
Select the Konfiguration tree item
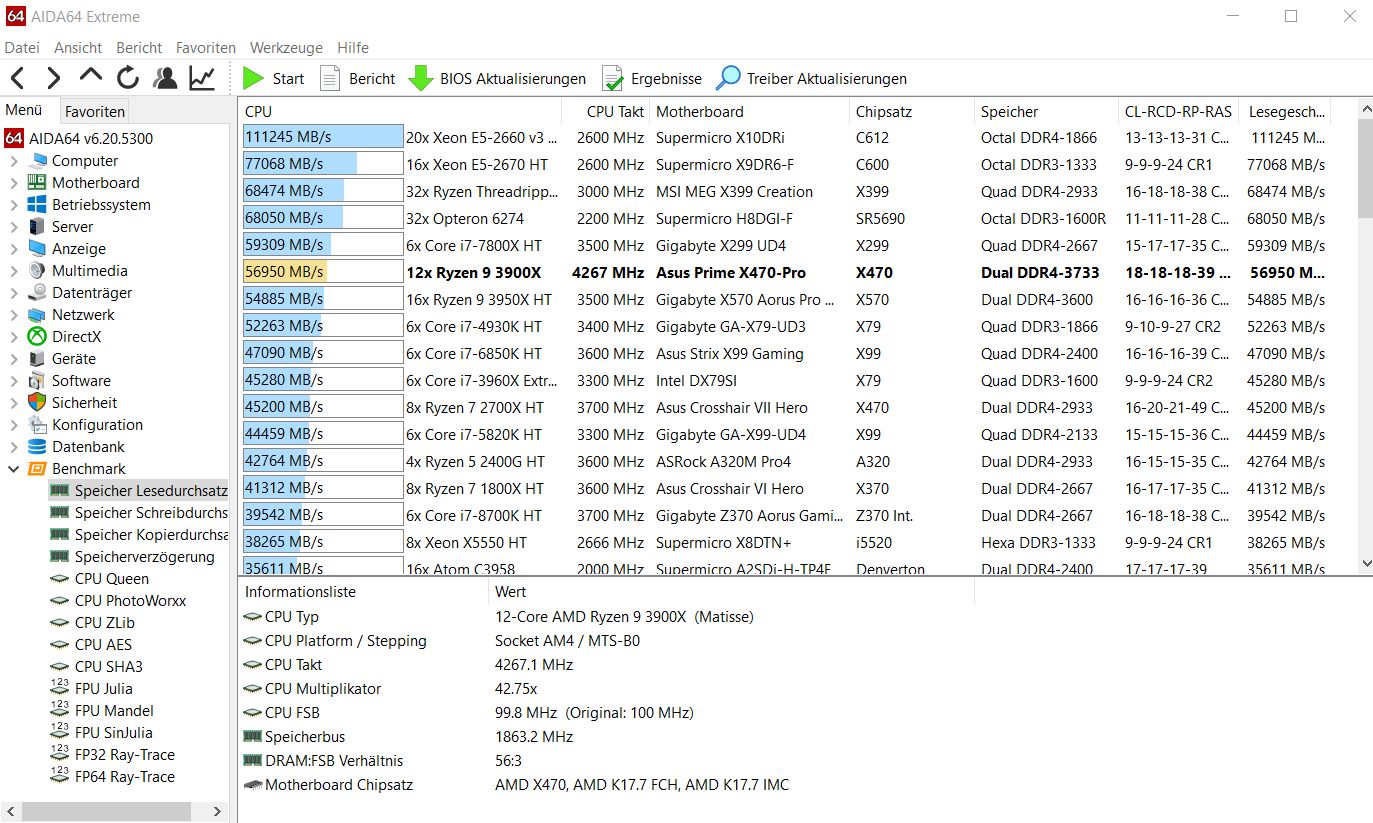(x=85, y=424)
